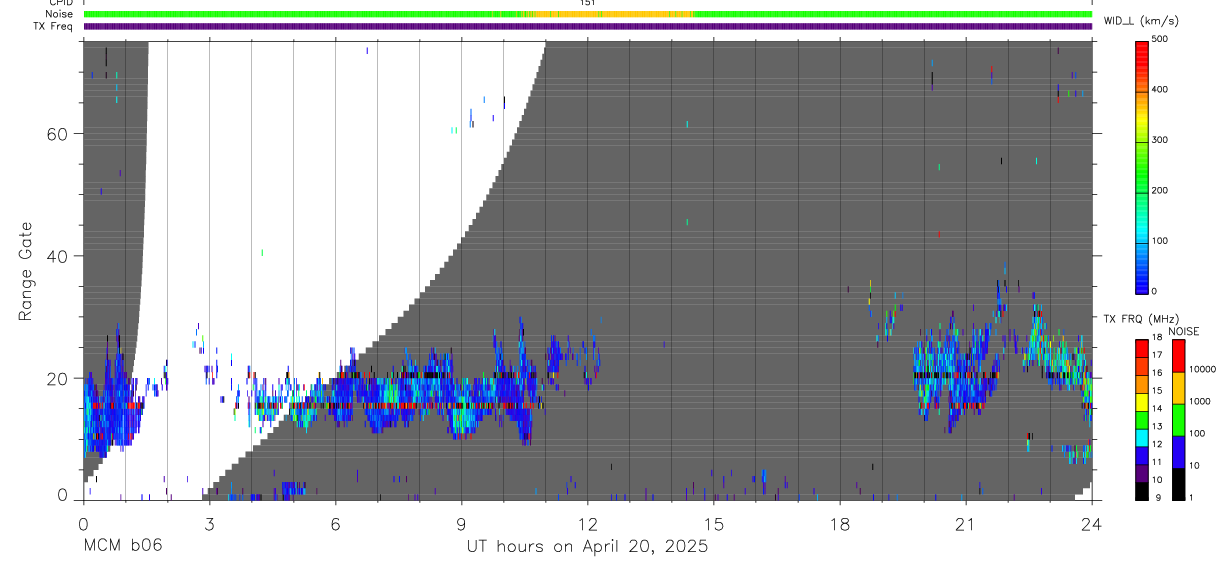Click the y-axis tick label '60'
The height and width of the screenshot is (567, 1228).
(x=56, y=134)
